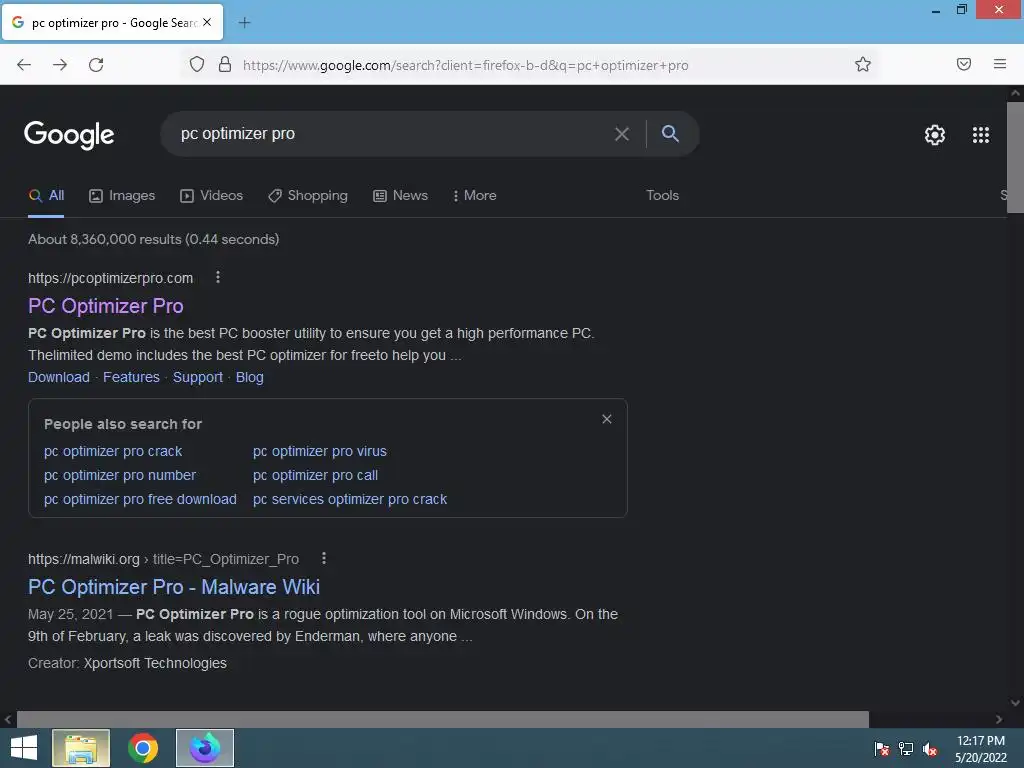Image resolution: width=1024 pixels, height=768 pixels.
Task: Search for pc optimizer pro free download
Action: click(x=140, y=499)
